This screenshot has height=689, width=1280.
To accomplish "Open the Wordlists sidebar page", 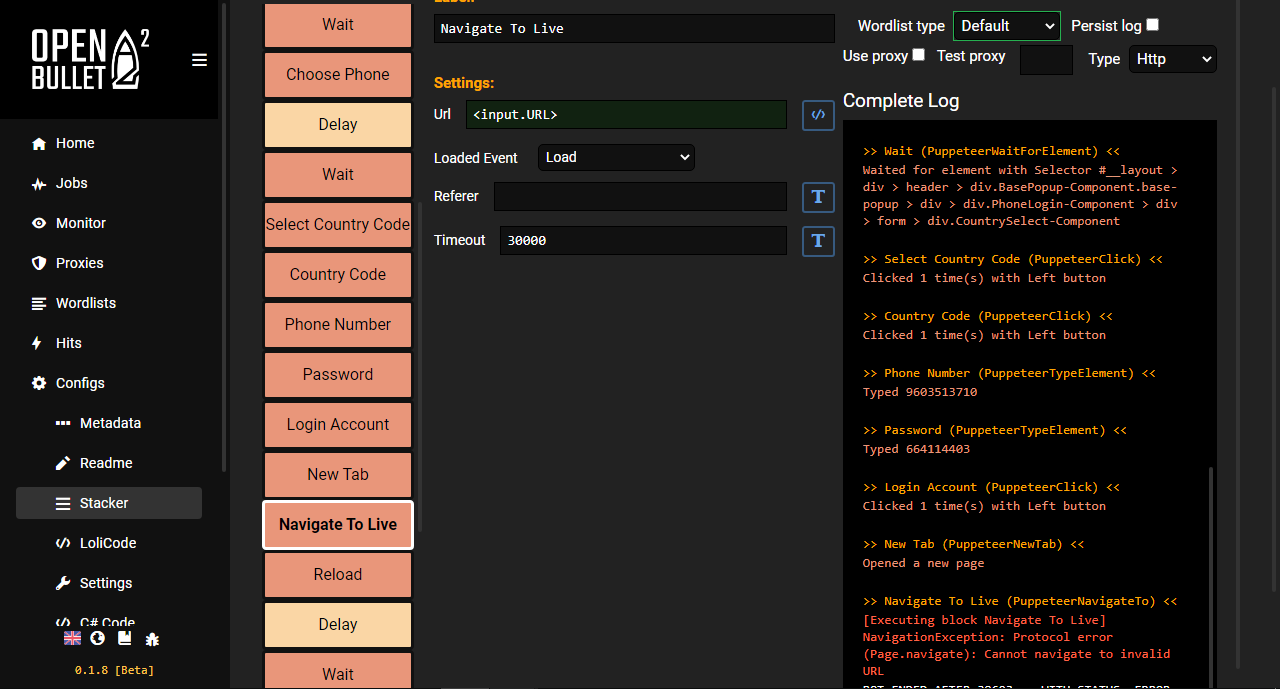I will (x=86, y=303).
